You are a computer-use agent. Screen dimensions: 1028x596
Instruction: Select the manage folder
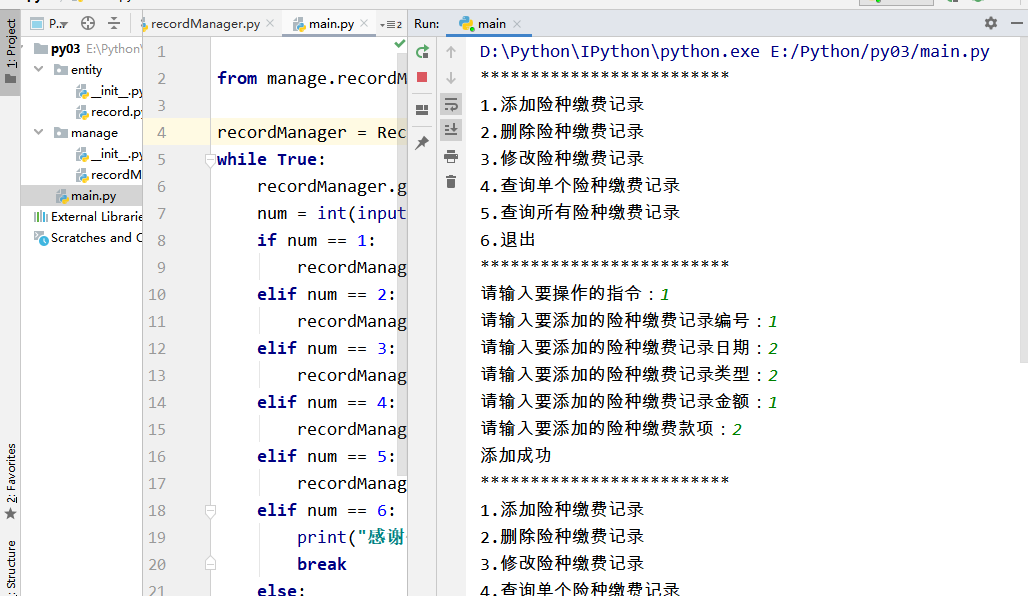tap(86, 132)
